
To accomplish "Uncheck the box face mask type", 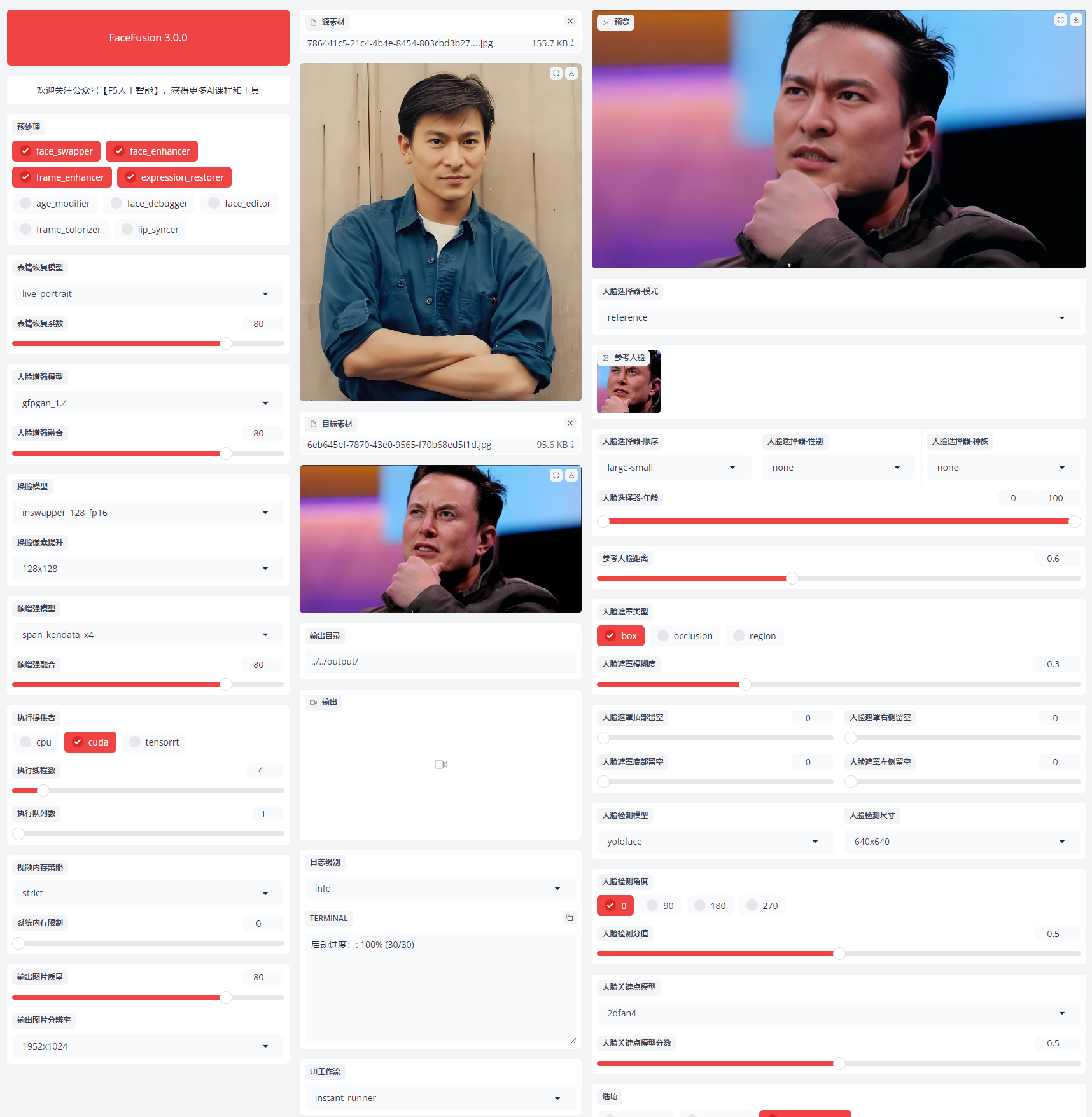I will click(620, 636).
